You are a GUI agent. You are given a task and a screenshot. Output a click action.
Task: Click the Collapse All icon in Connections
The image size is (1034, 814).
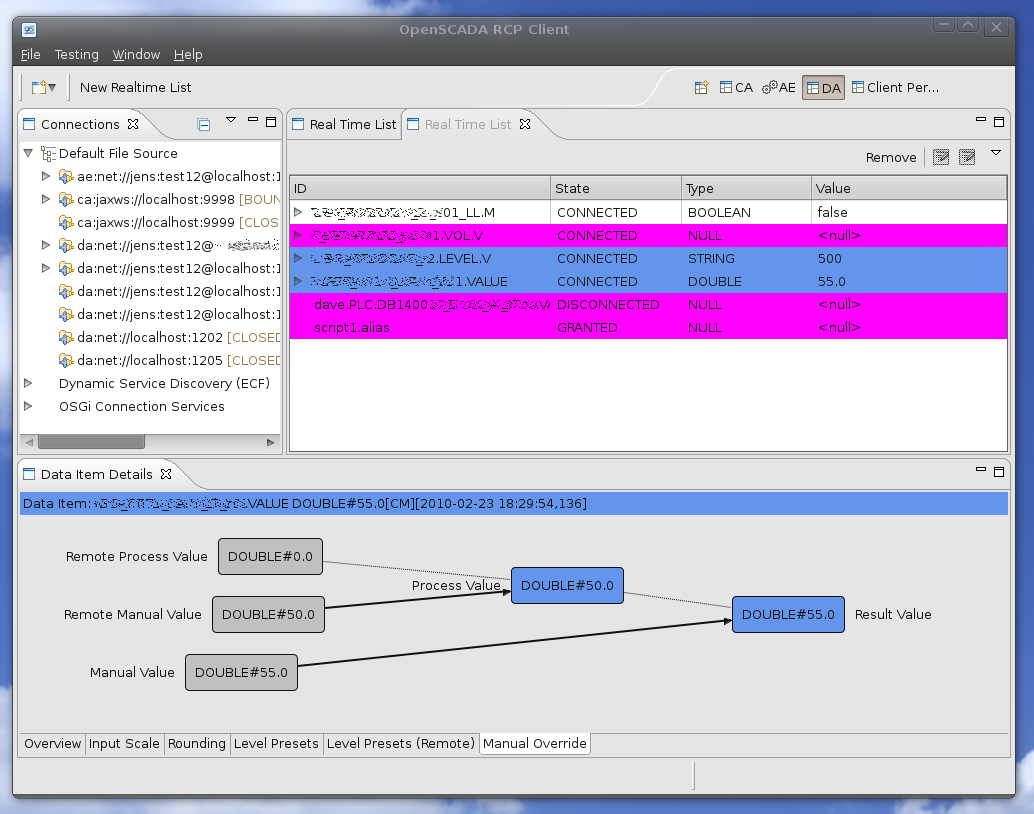pyautogui.click(x=204, y=125)
